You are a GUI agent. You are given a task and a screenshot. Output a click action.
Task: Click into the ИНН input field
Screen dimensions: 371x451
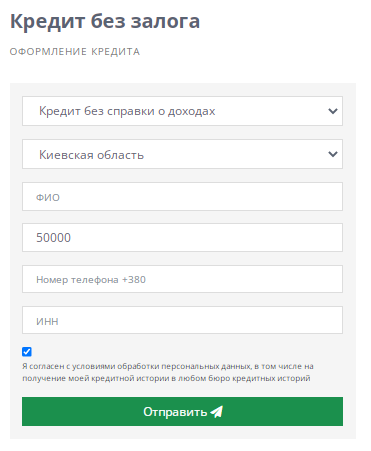[182, 320]
